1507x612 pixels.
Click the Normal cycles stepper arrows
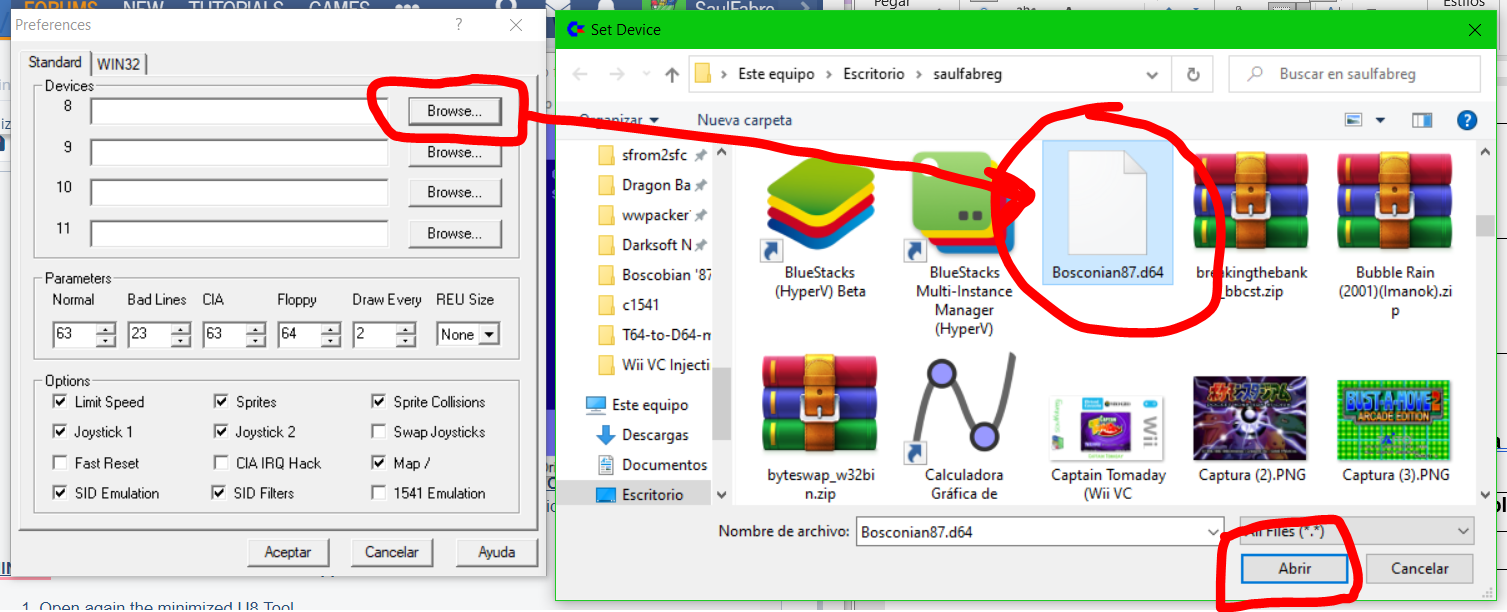[106, 334]
